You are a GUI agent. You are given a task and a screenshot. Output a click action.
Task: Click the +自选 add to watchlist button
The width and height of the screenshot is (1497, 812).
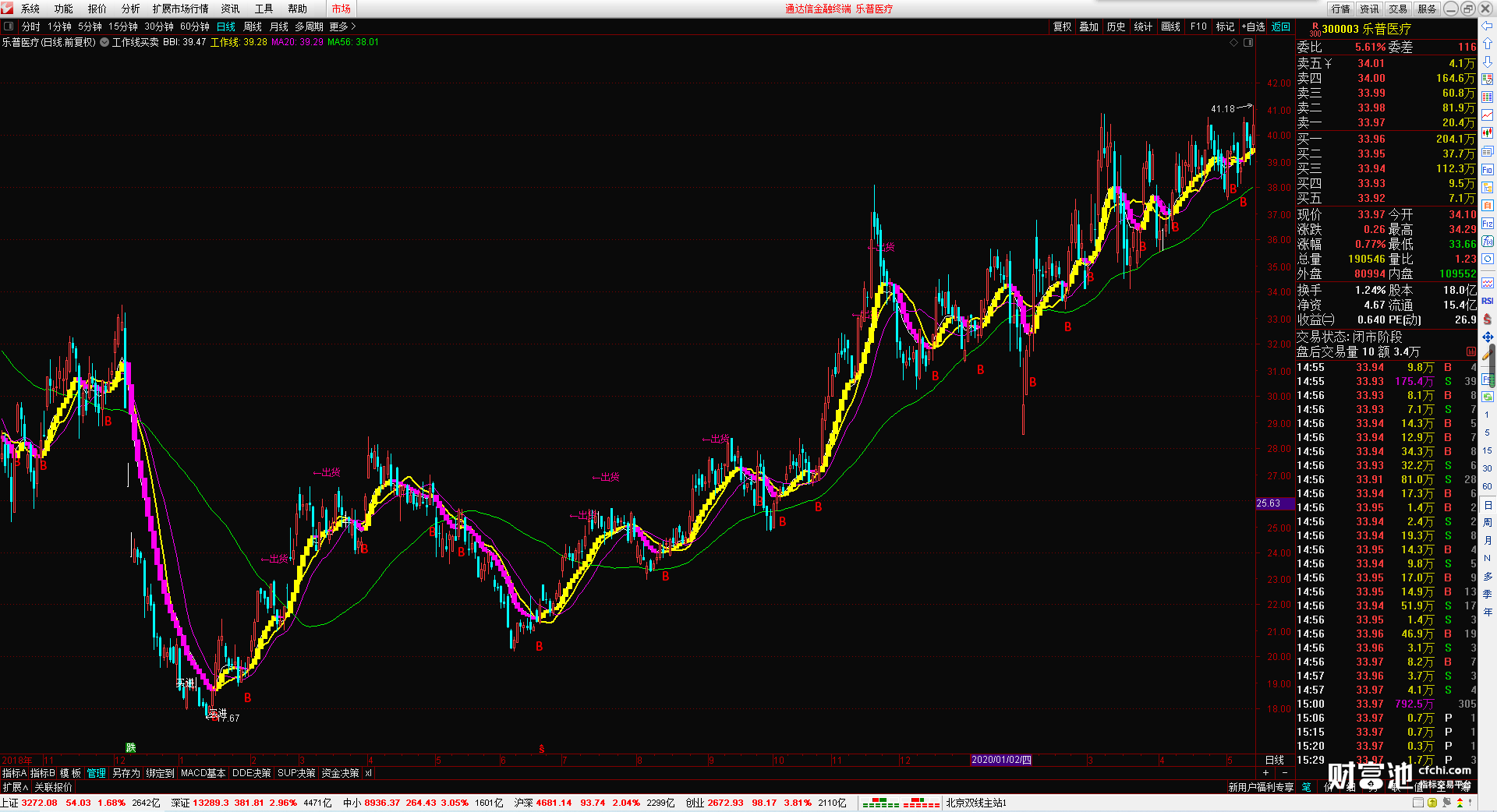click(x=1253, y=26)
